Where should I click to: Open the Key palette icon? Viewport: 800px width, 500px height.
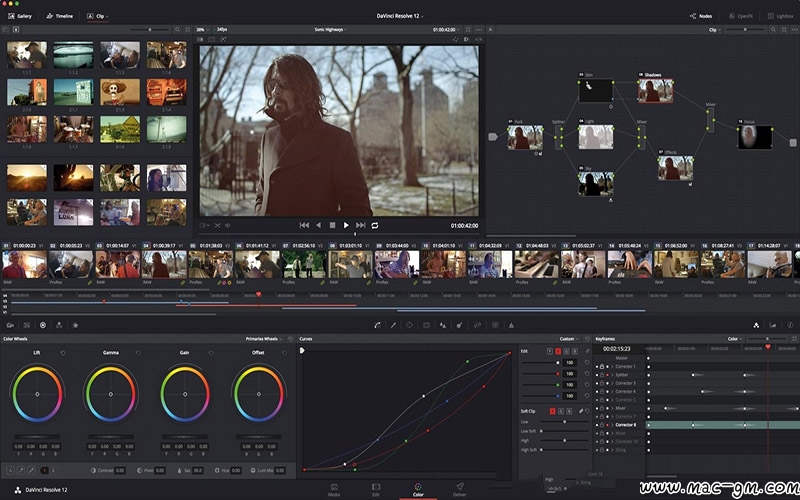[460, 325]
